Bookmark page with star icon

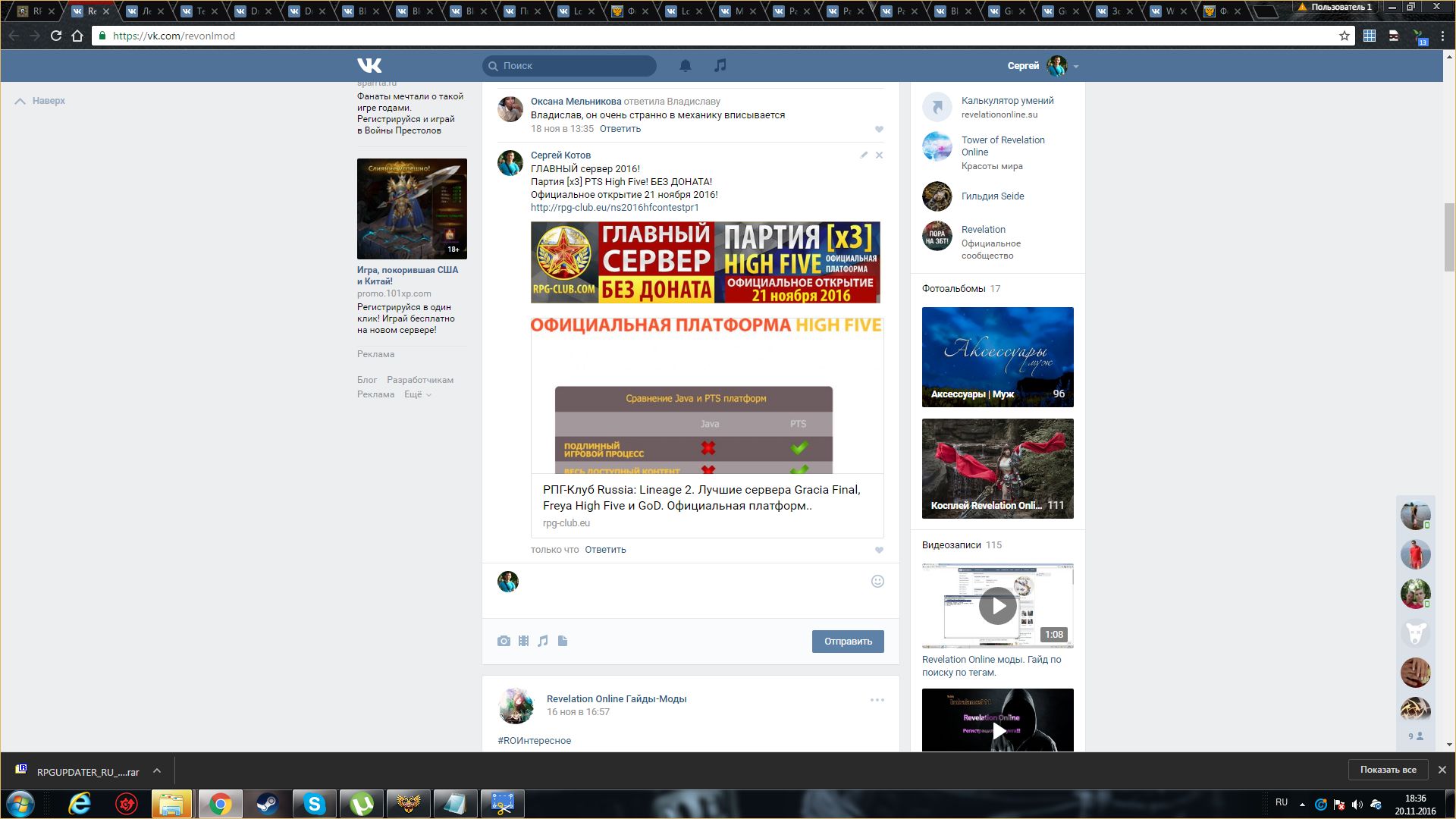point(1345,36)
